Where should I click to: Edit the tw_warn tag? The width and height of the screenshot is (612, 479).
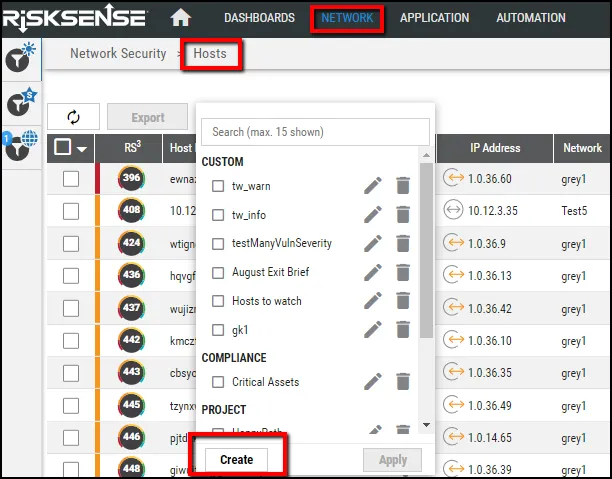(x=372, y=185)
